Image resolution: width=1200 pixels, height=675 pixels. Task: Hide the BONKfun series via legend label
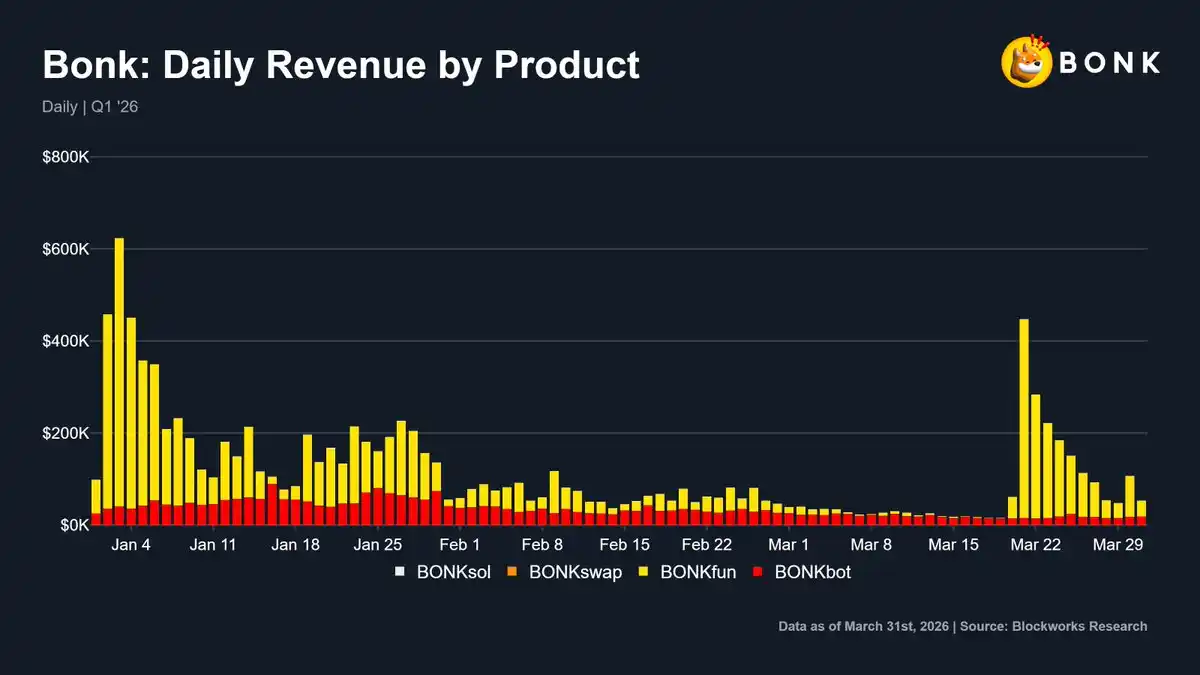point(698,573)
